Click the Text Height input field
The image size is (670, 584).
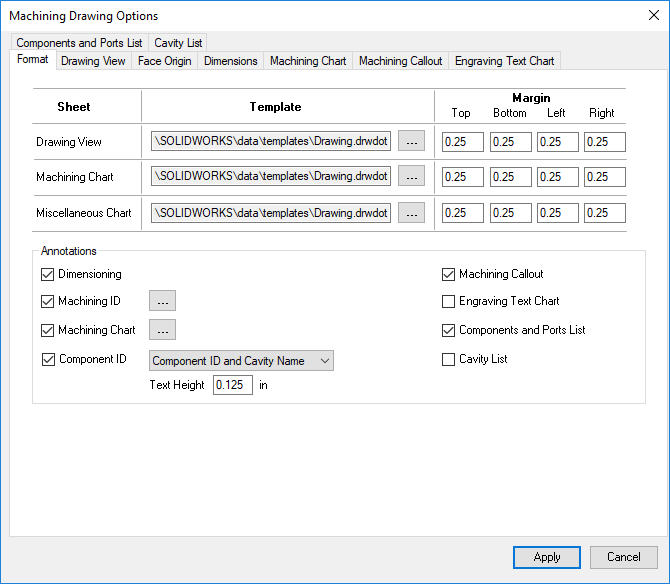232,385
